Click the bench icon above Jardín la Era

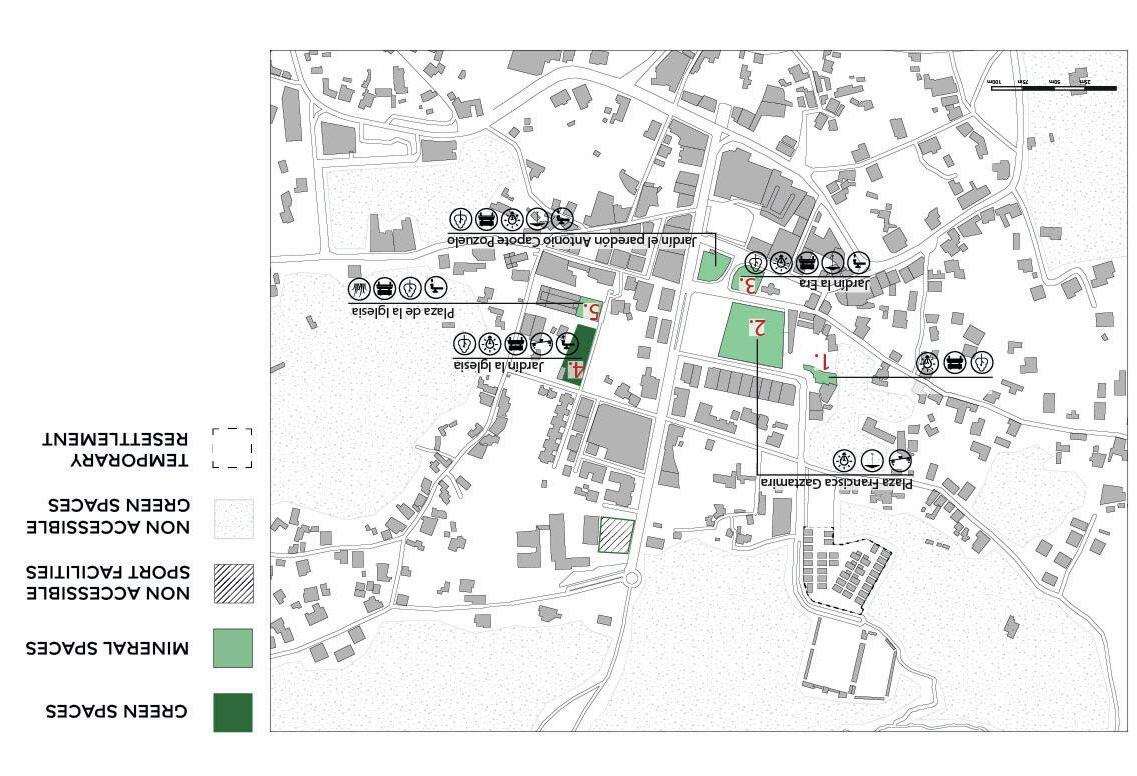click(x=806, y=262)
